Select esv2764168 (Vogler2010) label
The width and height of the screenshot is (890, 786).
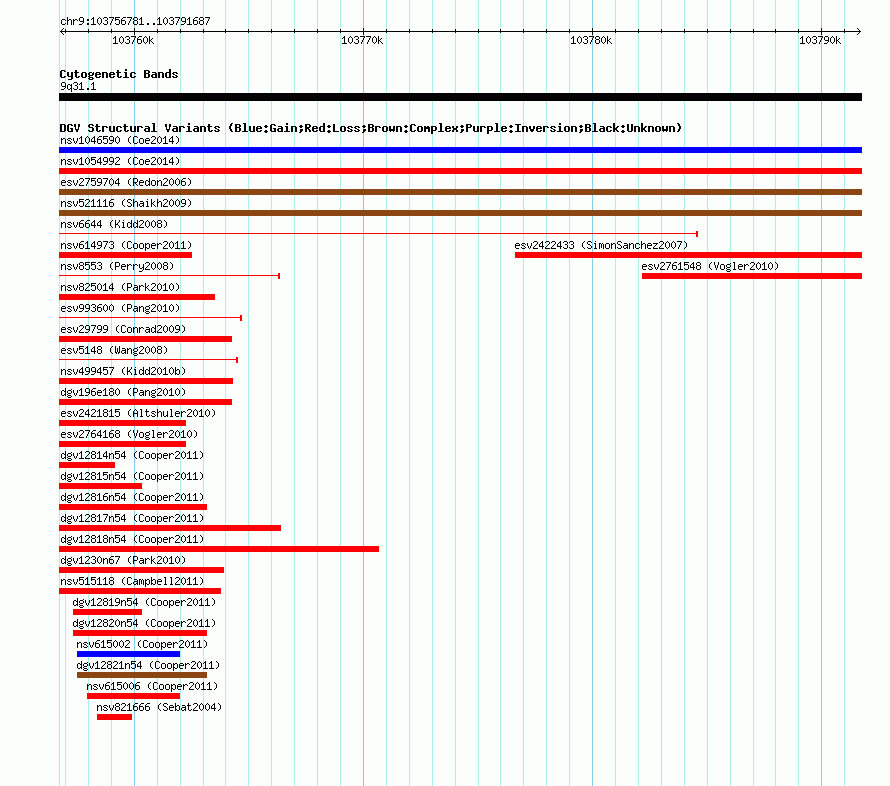click(129, 434)
